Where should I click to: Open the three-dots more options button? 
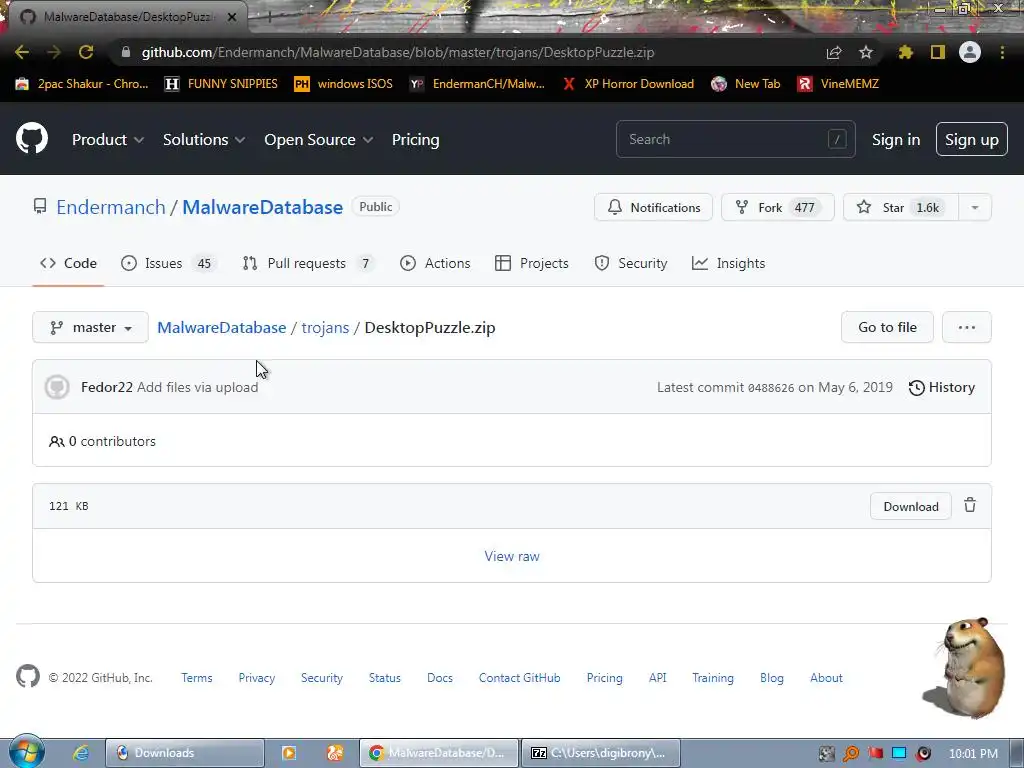(967, 327)
